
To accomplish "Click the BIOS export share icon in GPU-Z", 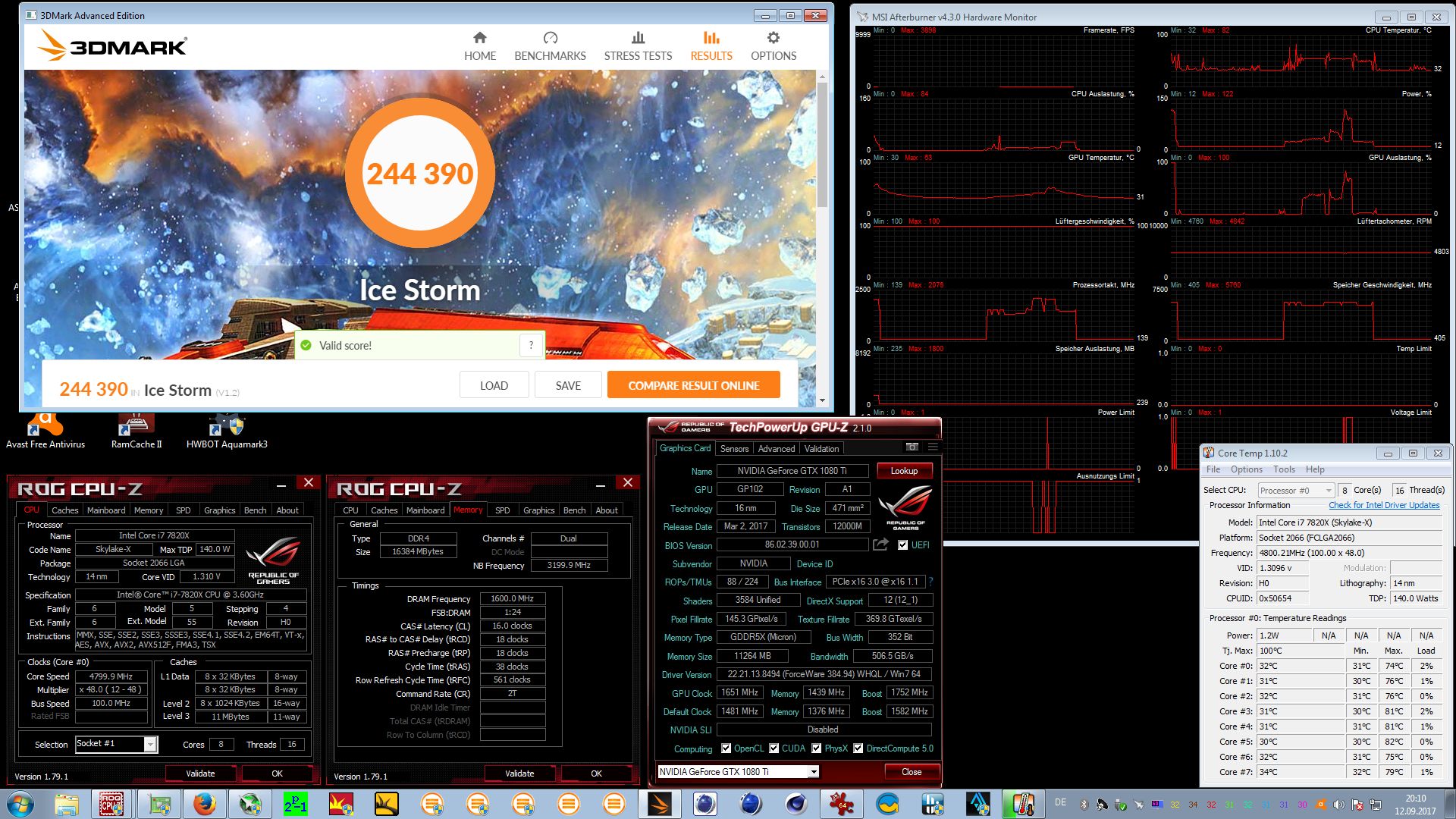I will 880,544.
